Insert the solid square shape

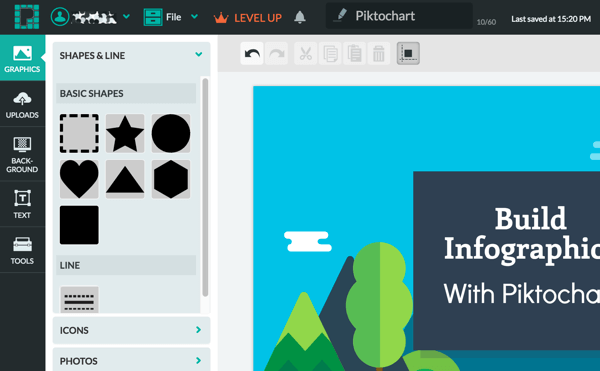(79, 225)
